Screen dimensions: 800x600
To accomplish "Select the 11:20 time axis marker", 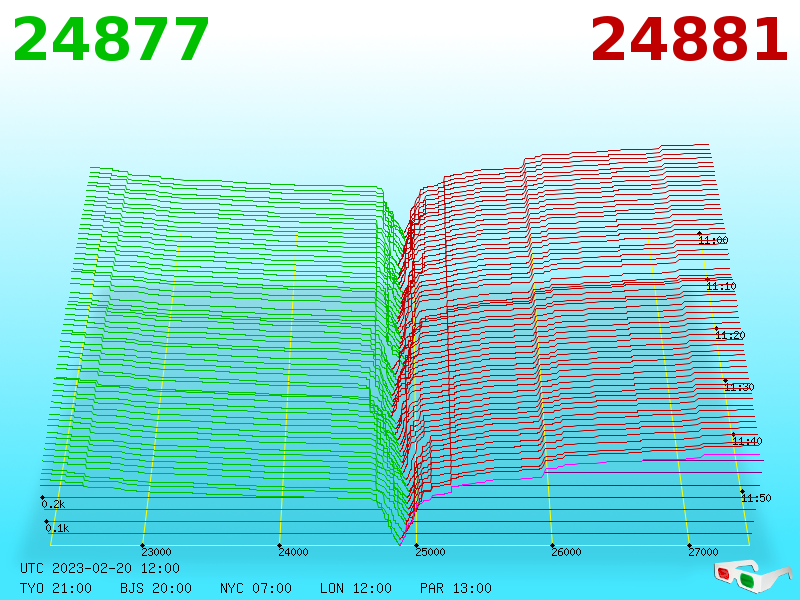I will coord(730,335).
